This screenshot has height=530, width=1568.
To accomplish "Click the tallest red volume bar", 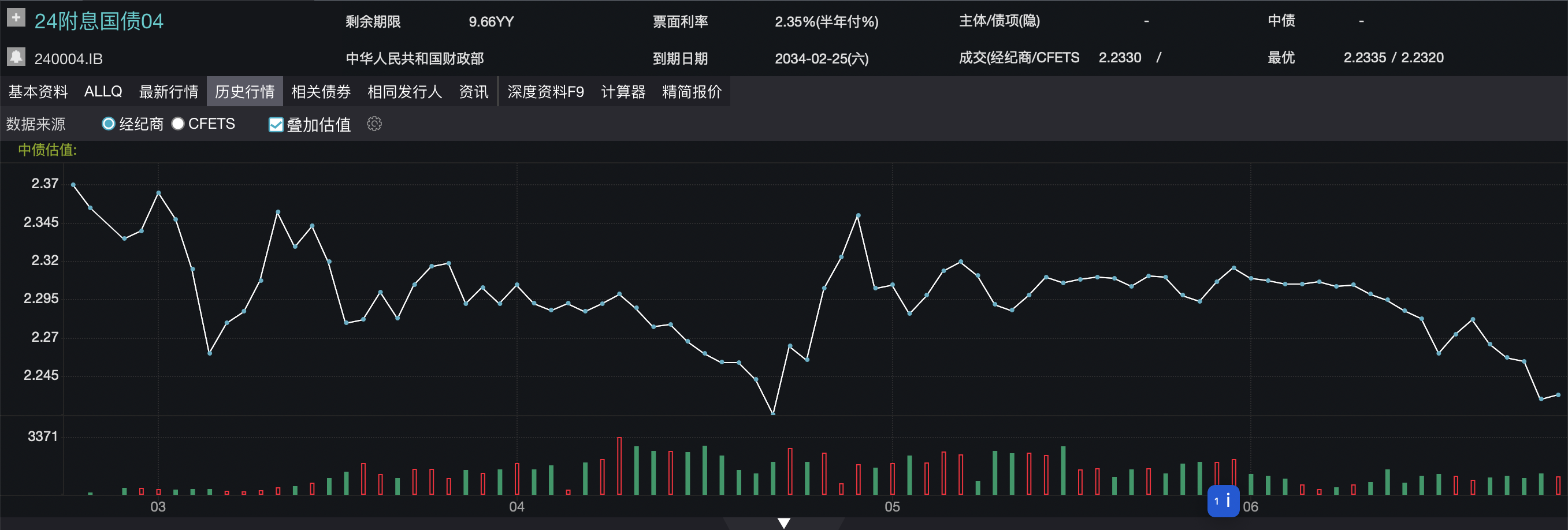I will (x=619, y=465).
